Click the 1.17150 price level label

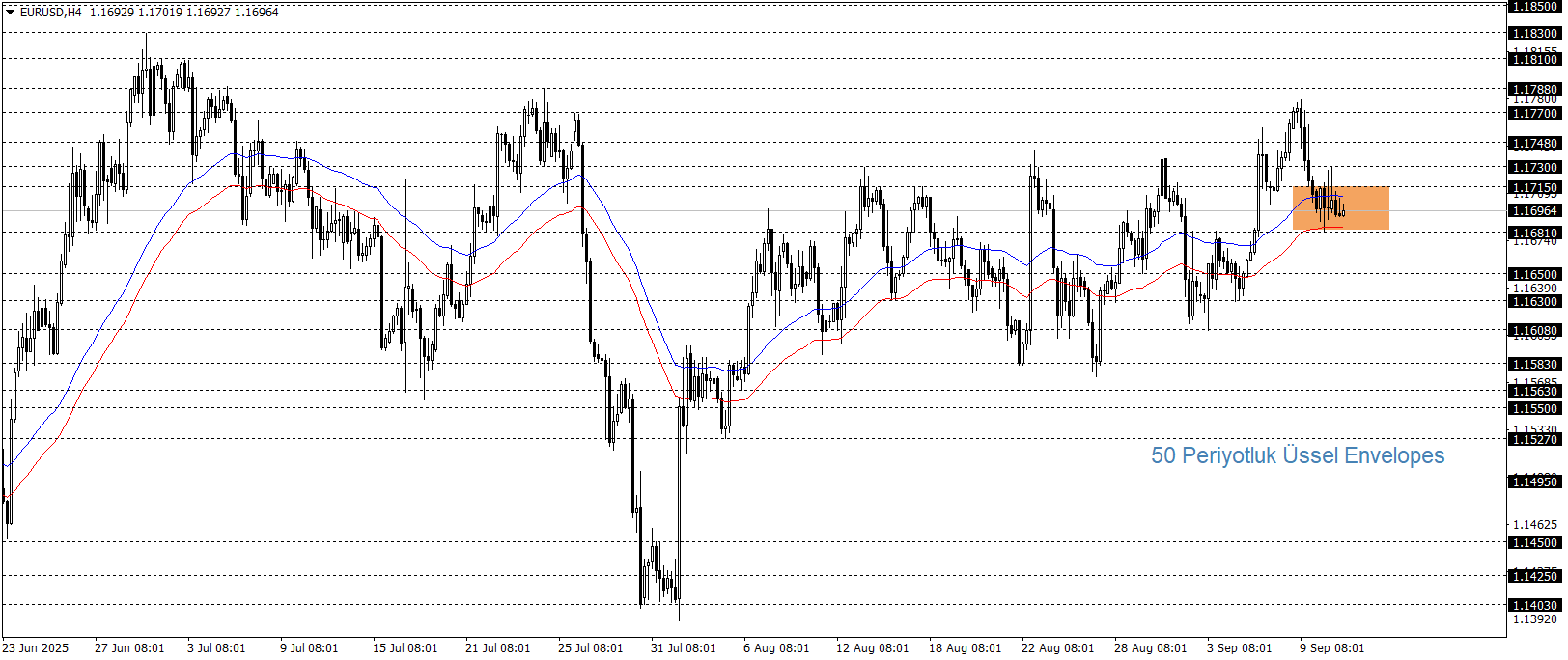coord(1534,187)
